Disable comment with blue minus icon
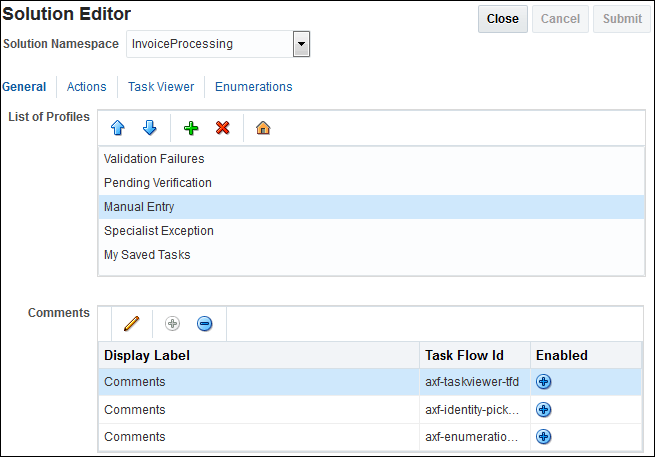This screenshot has width=655, height=457. (x=205, y=324)
